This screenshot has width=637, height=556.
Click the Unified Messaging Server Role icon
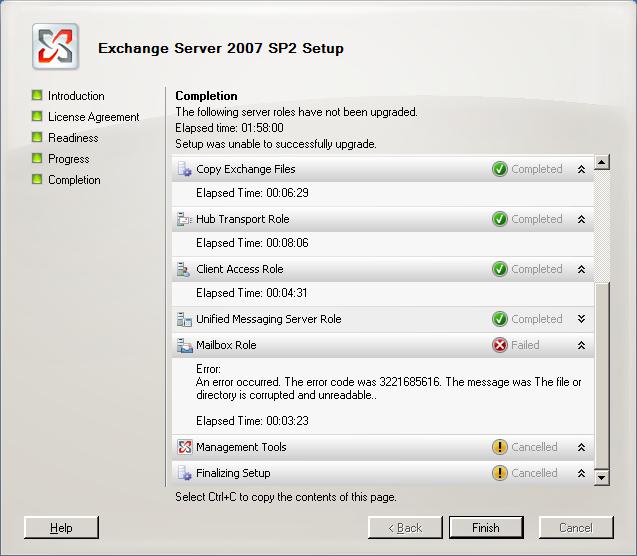(x=184, y=319)
